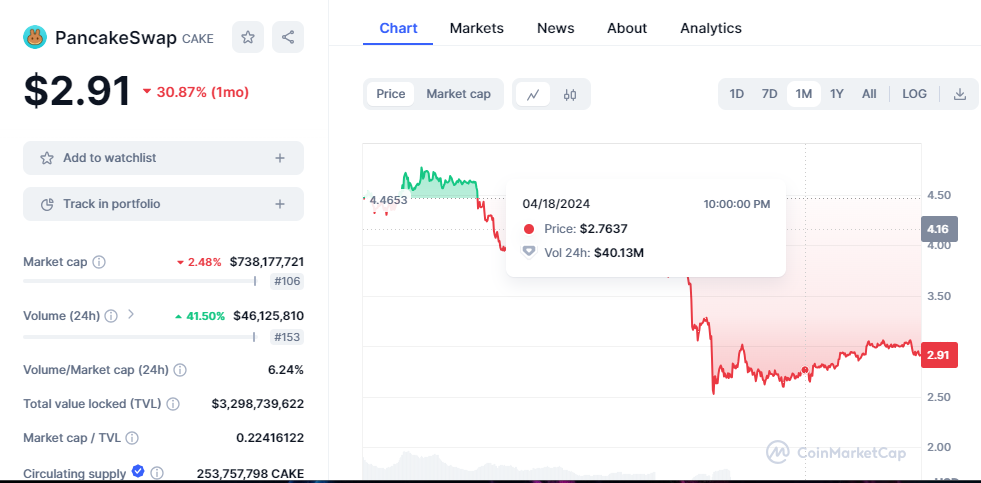Select the Market cap chart toggle
The image size is (981, 483).
(x=458, y=94)
